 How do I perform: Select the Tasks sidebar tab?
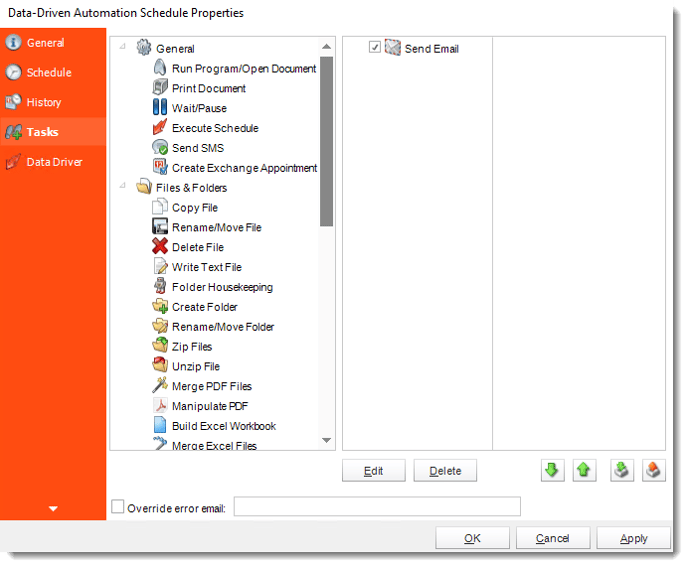[53, 132]
